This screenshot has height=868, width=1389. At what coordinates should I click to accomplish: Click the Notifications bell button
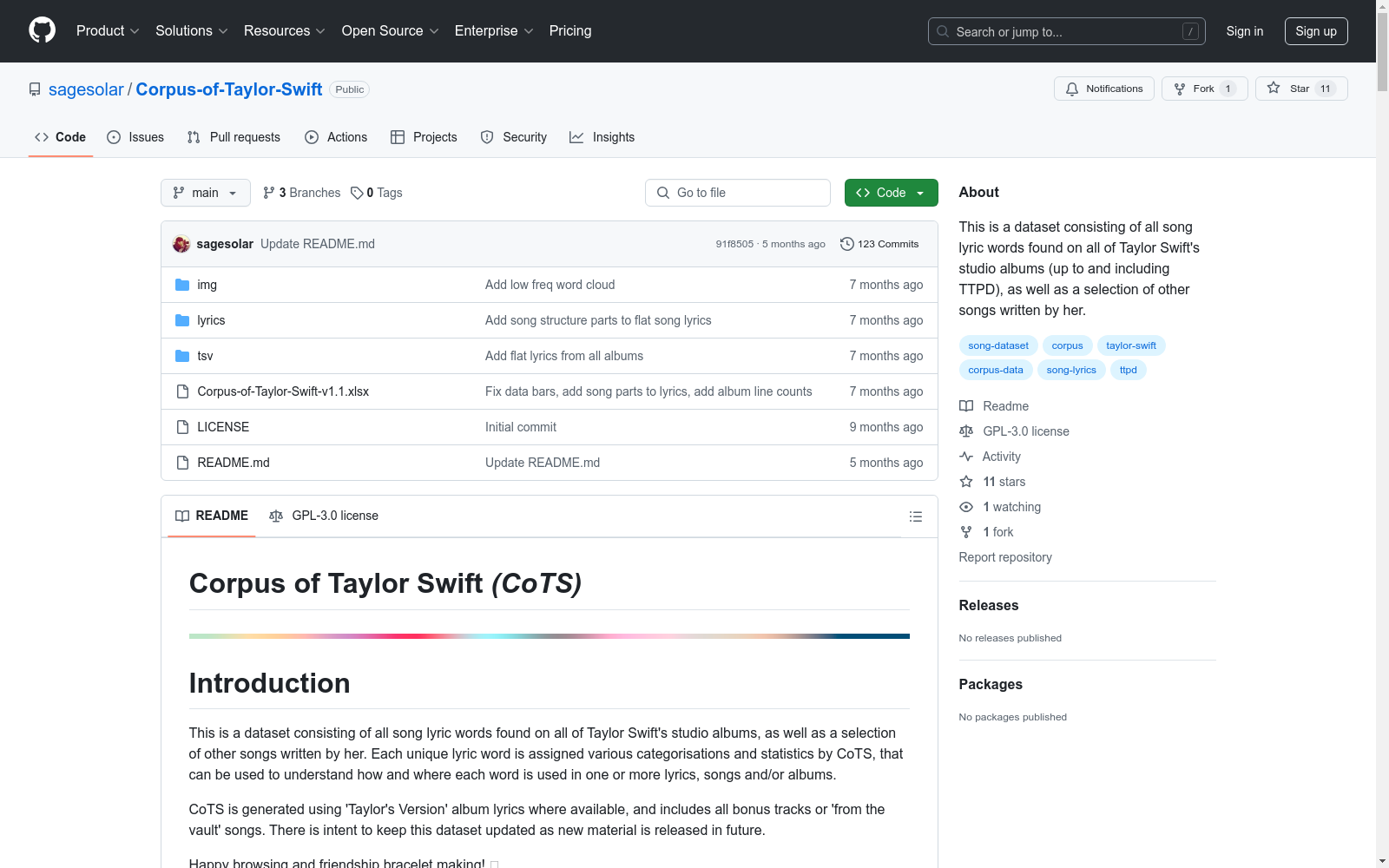pos(1104,89)
